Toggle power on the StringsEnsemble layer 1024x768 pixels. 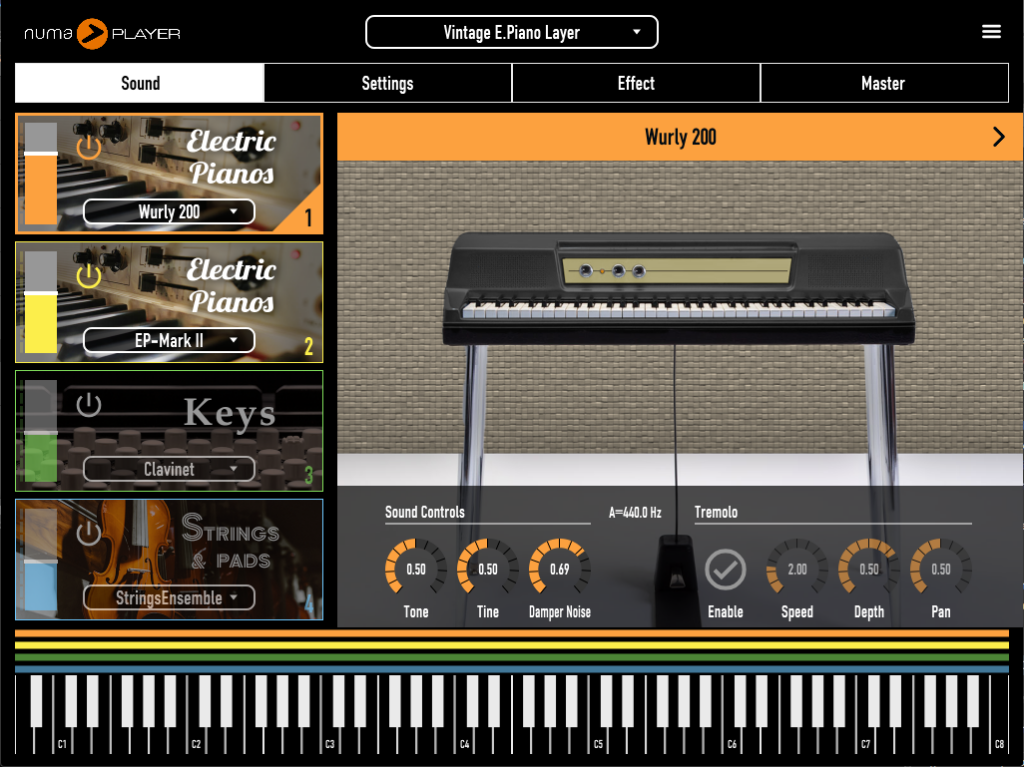pyautogui.click(x=89, y=533)
